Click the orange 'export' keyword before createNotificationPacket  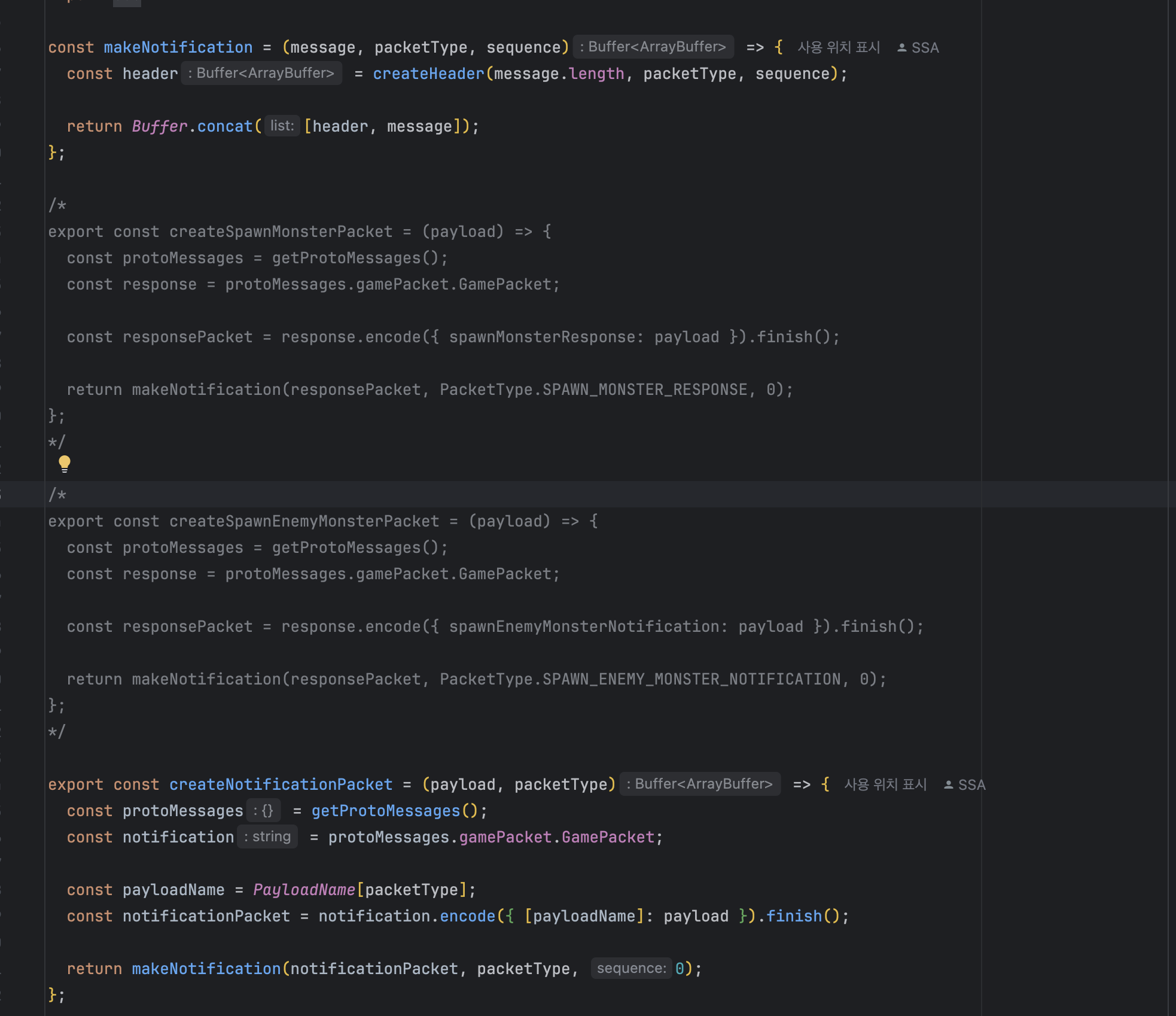pos(75,784)
